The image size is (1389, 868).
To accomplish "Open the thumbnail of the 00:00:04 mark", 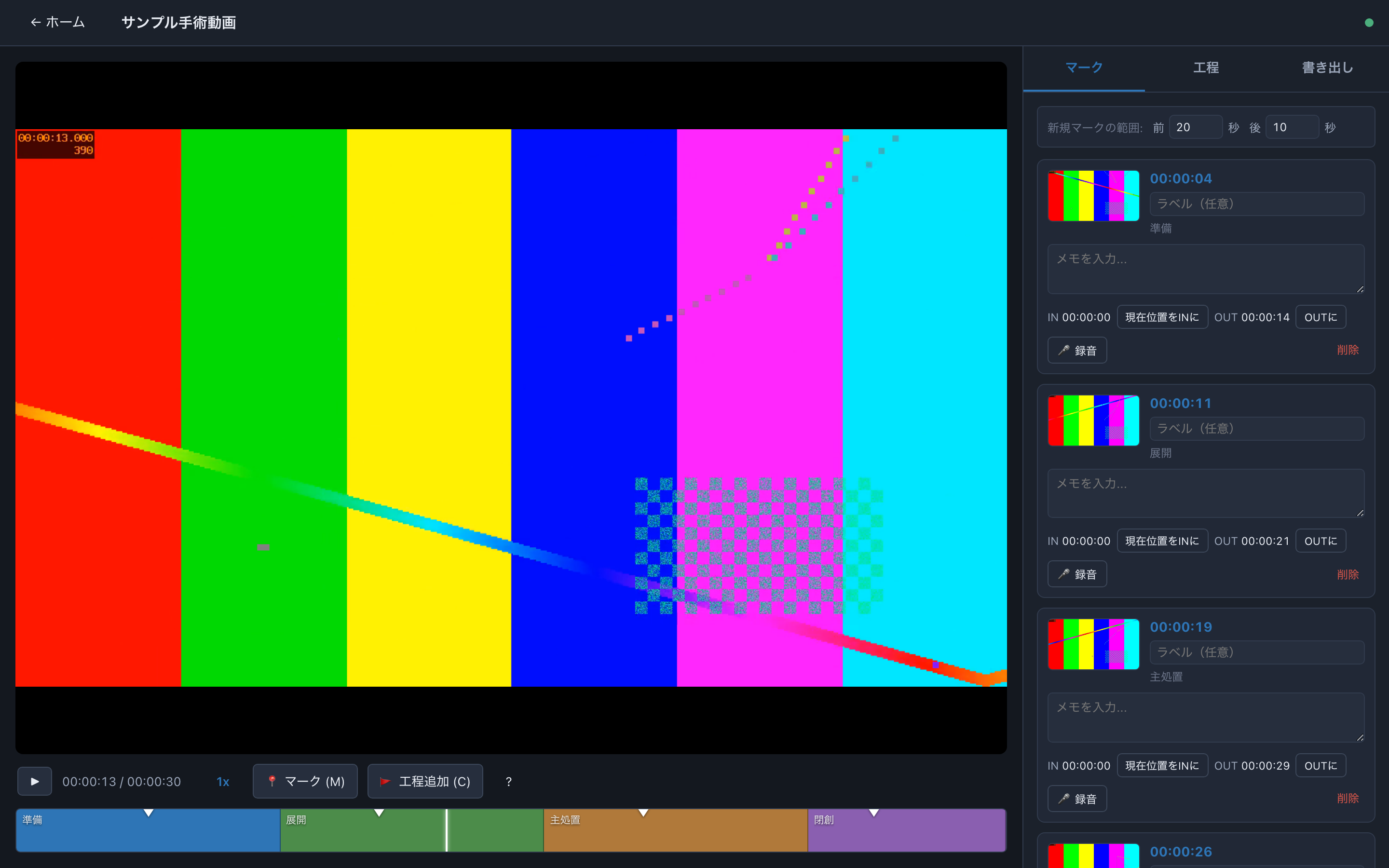I will [x=1093, y=196].
